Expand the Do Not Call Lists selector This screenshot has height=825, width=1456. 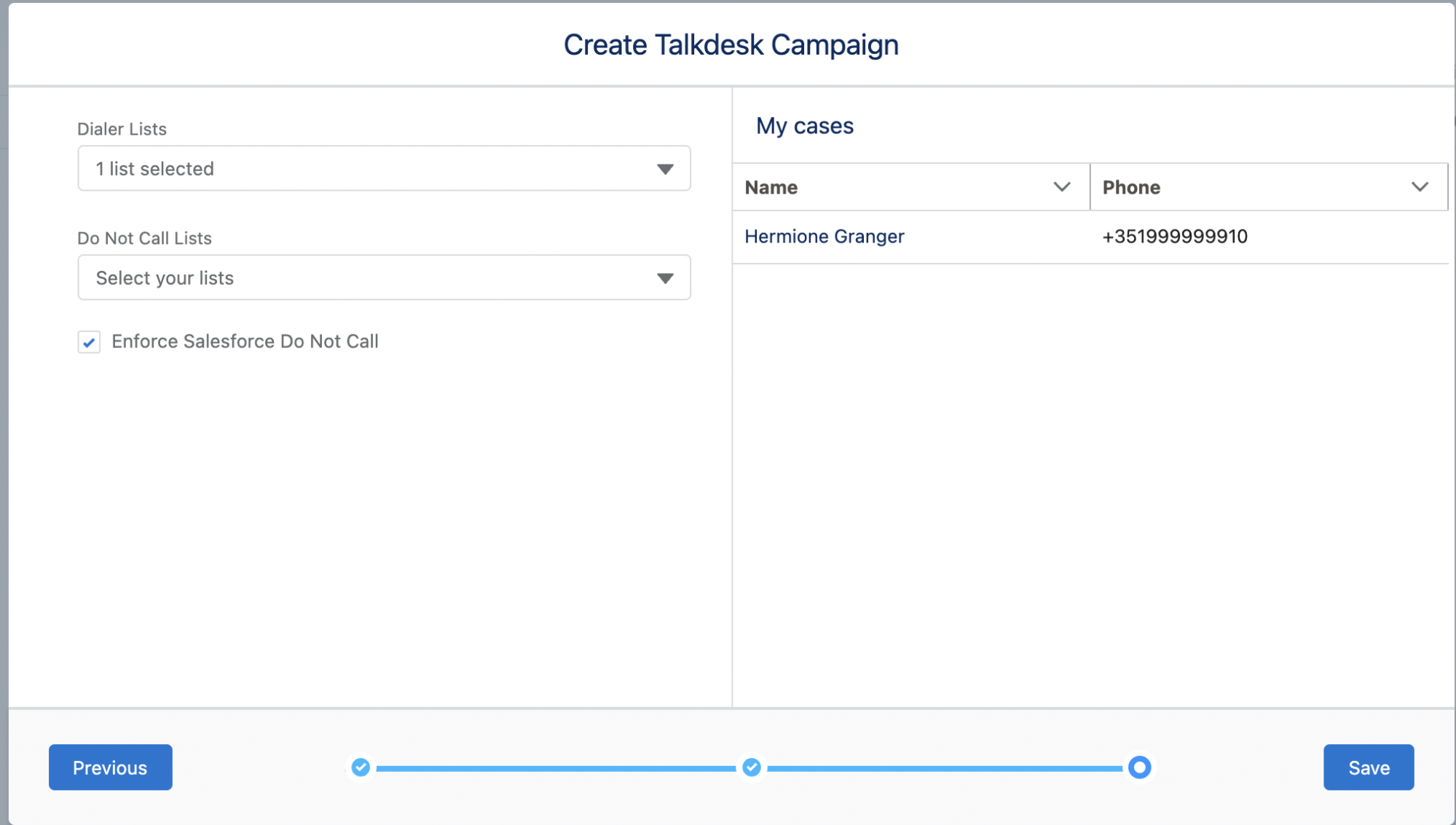pyautogui.click(x=382, y=277)
